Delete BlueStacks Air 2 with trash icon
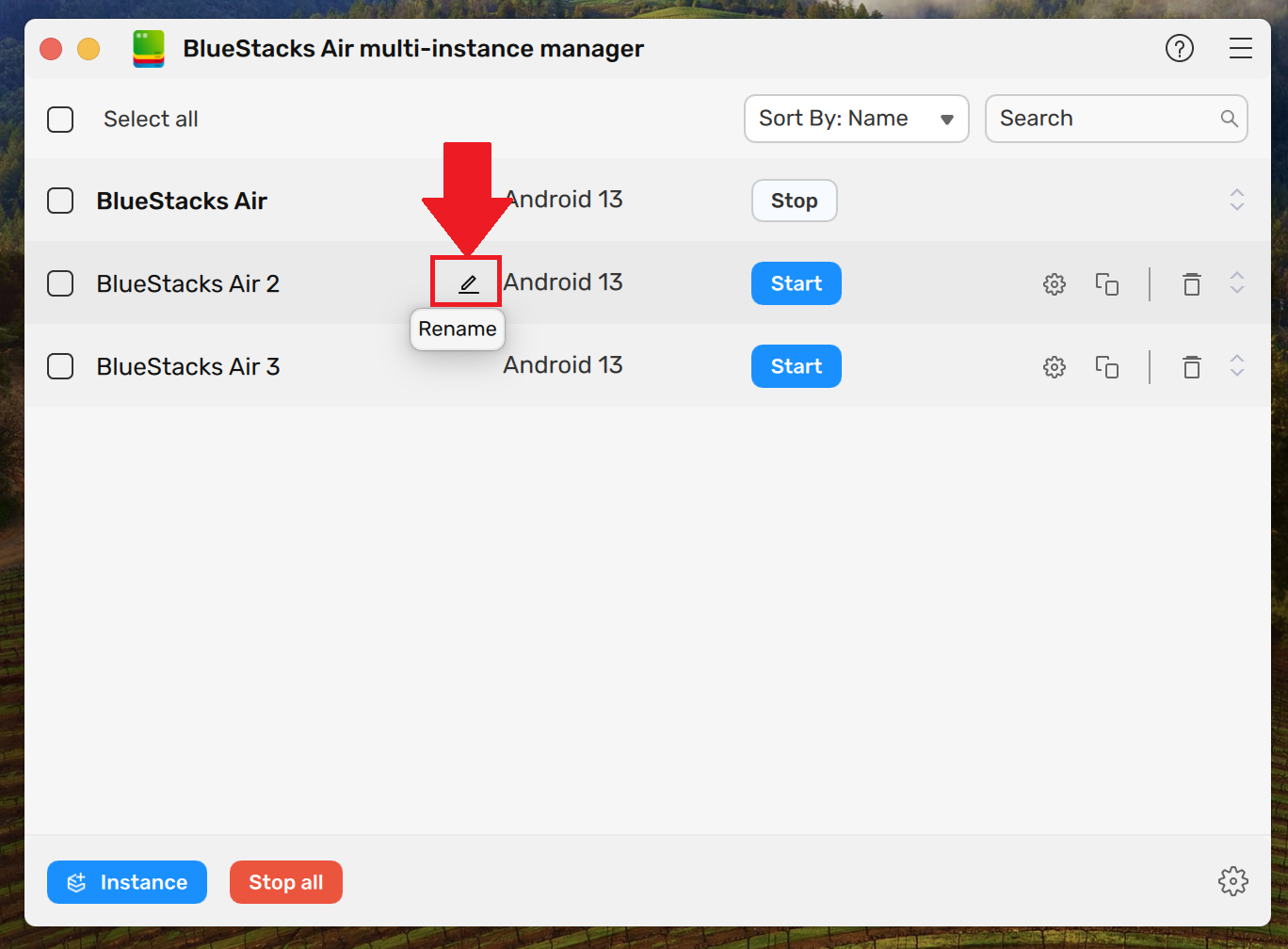Viewport: 1288px width, 949px height. (1192, 283)
